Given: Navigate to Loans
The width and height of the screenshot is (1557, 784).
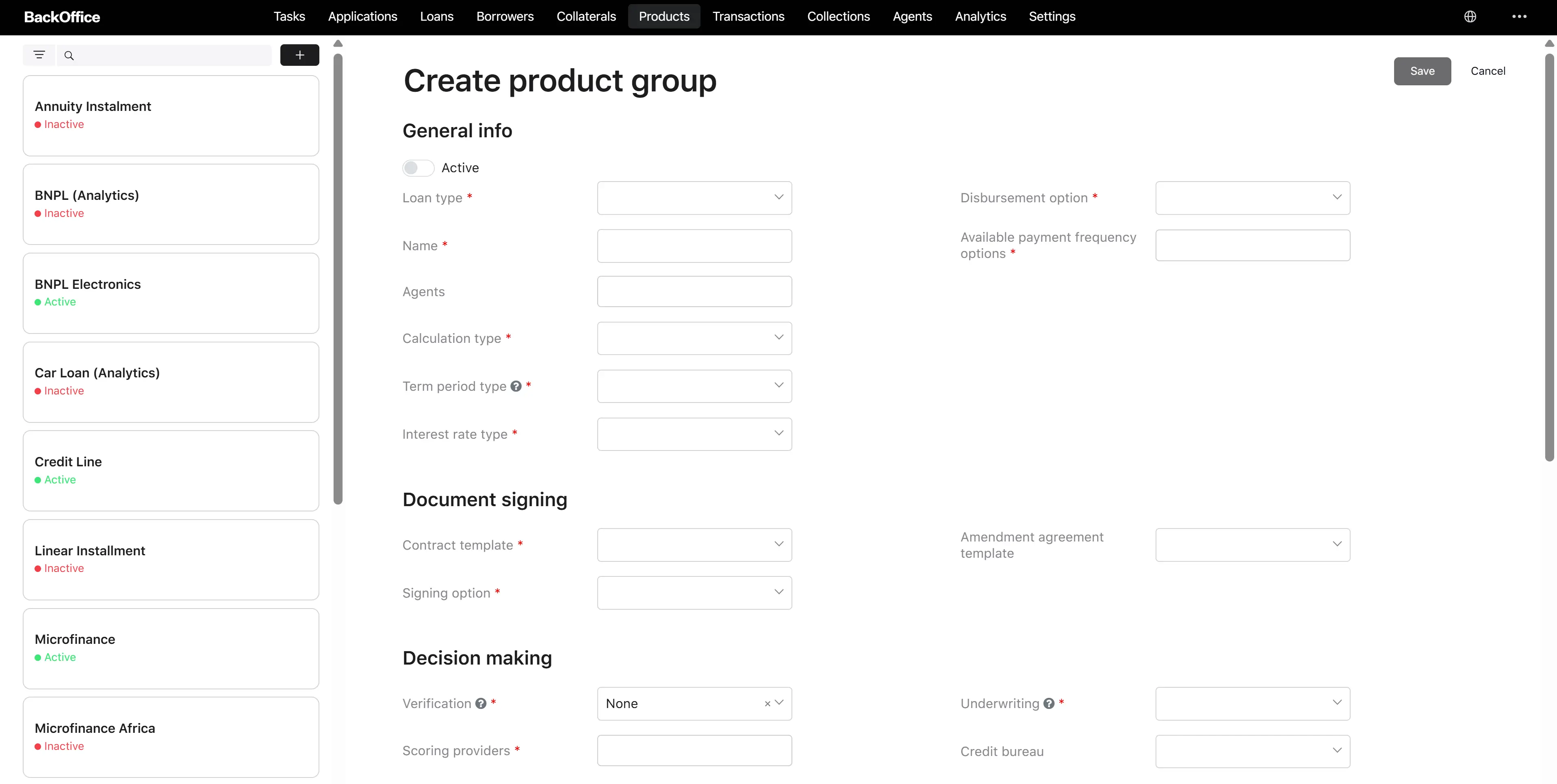Looking at the screenshot, I should tap(436, 16).
